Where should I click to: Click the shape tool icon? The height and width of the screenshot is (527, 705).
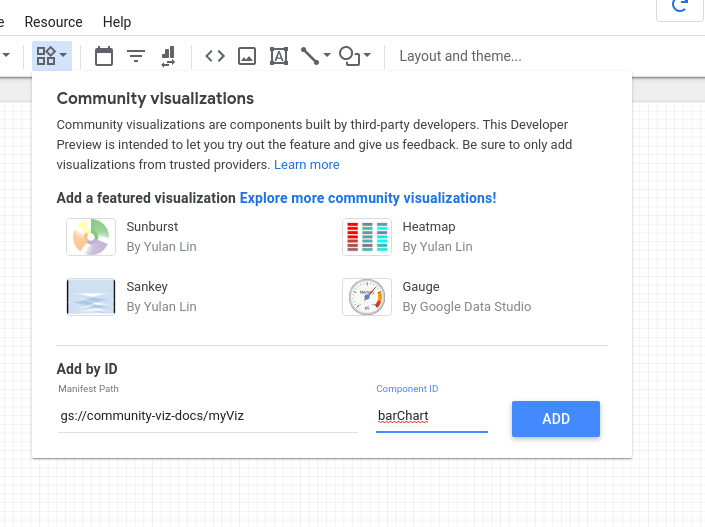(349, 56)
